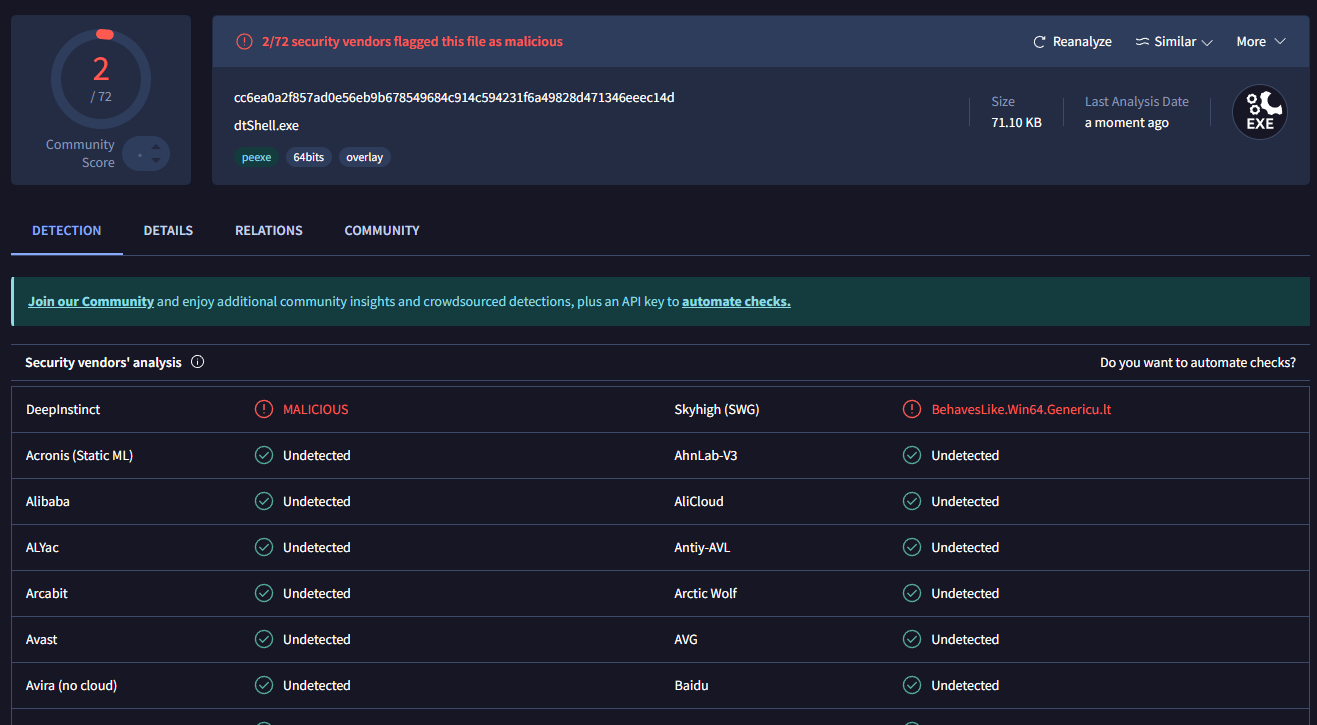Click the 'a moment ago' analysis date
Viewport: 1317px width, 725px height.
[x=1127, y=123]
